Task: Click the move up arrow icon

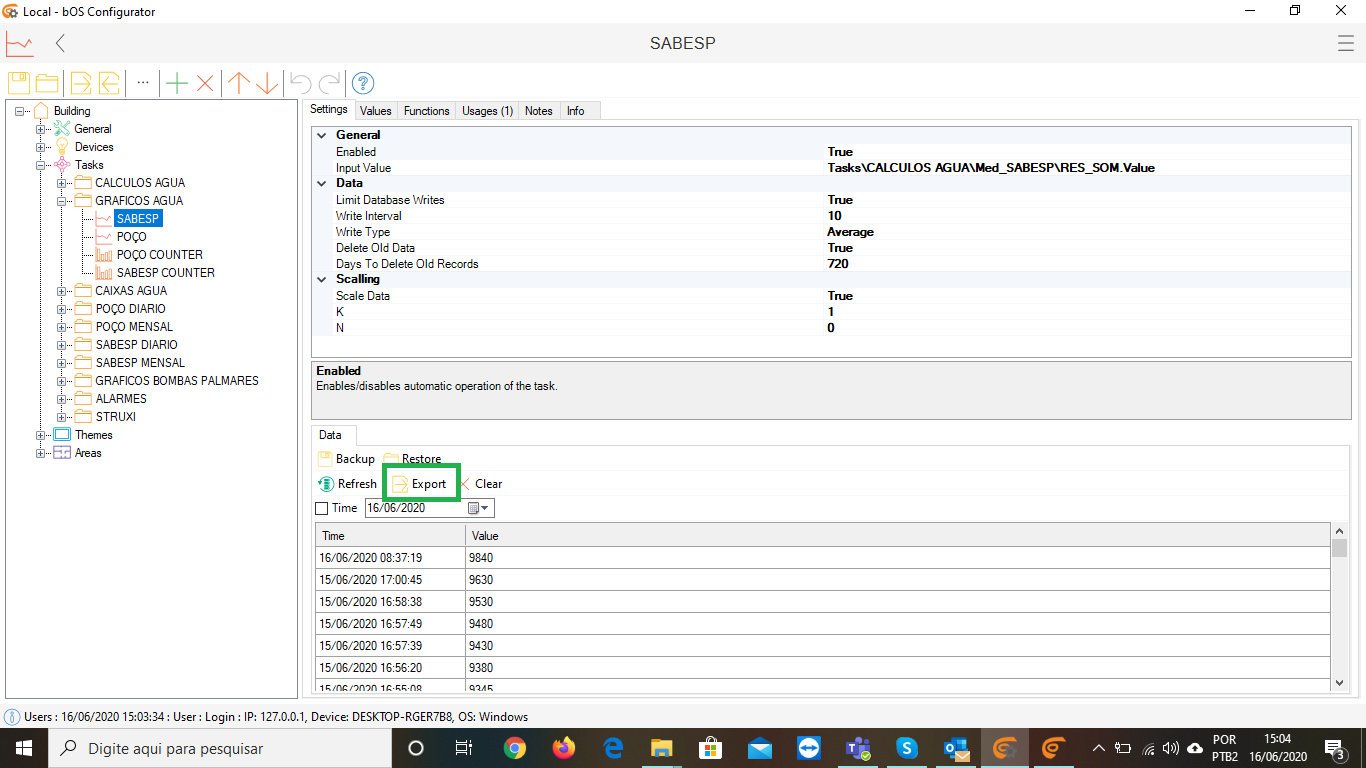Action: [238, 83]
